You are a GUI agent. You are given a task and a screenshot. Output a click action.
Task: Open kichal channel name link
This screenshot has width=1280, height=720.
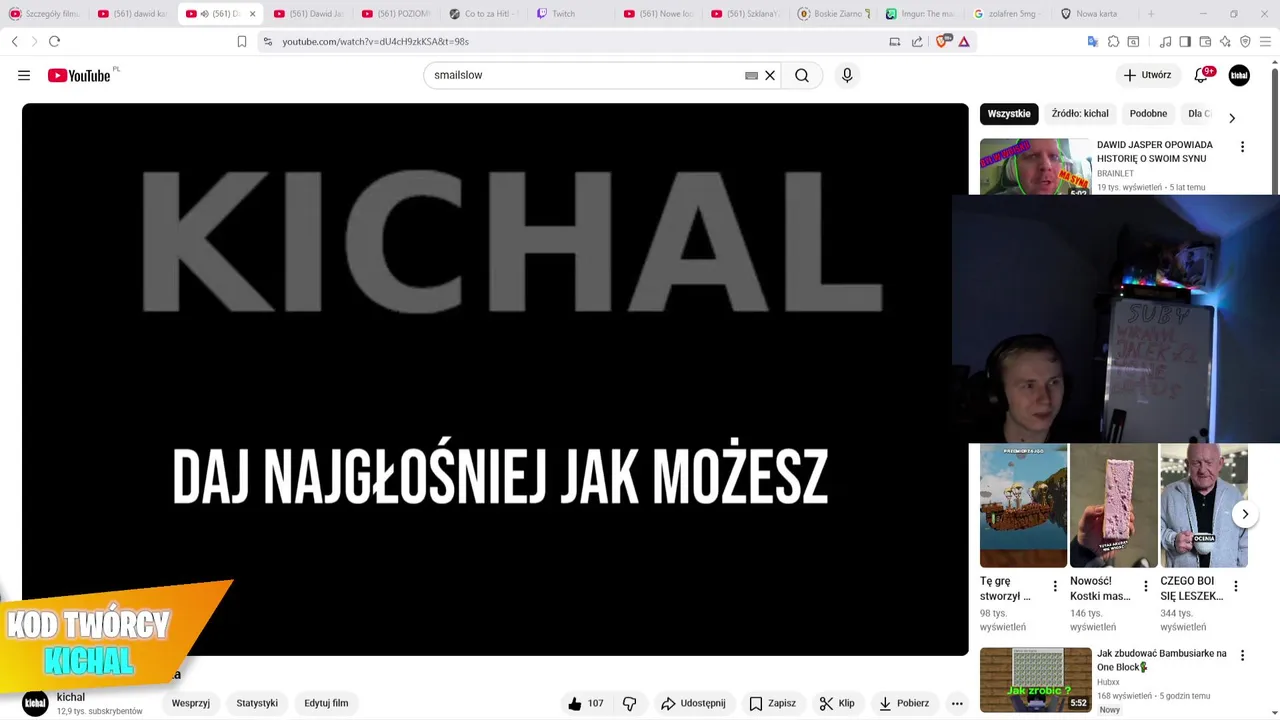point(71,697)
